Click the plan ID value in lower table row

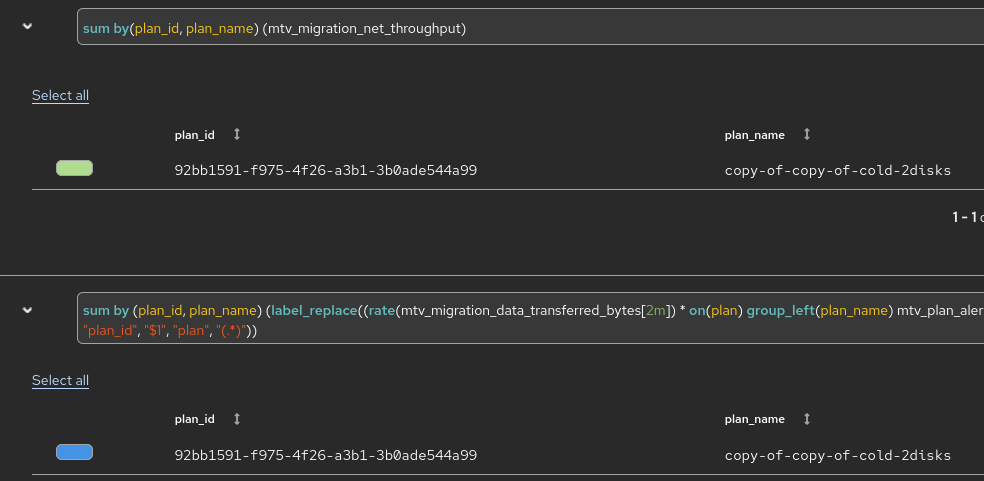point(325,455)
